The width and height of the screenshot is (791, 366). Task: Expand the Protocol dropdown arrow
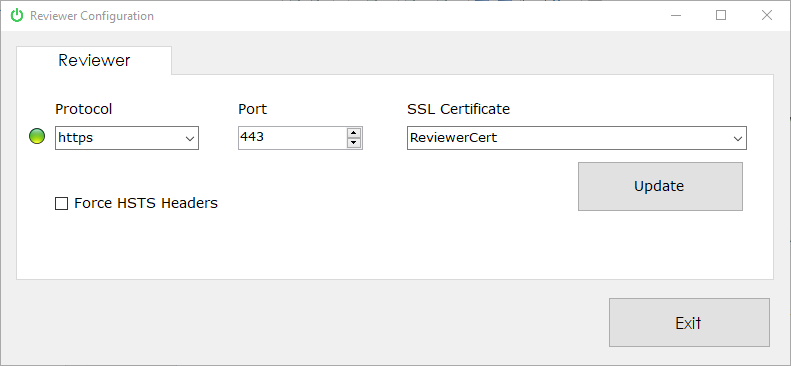click(190, 139)
